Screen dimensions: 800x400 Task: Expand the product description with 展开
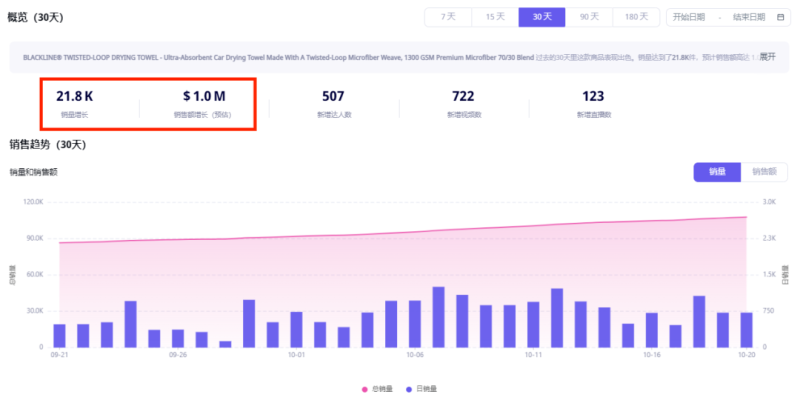click(767, 57)
